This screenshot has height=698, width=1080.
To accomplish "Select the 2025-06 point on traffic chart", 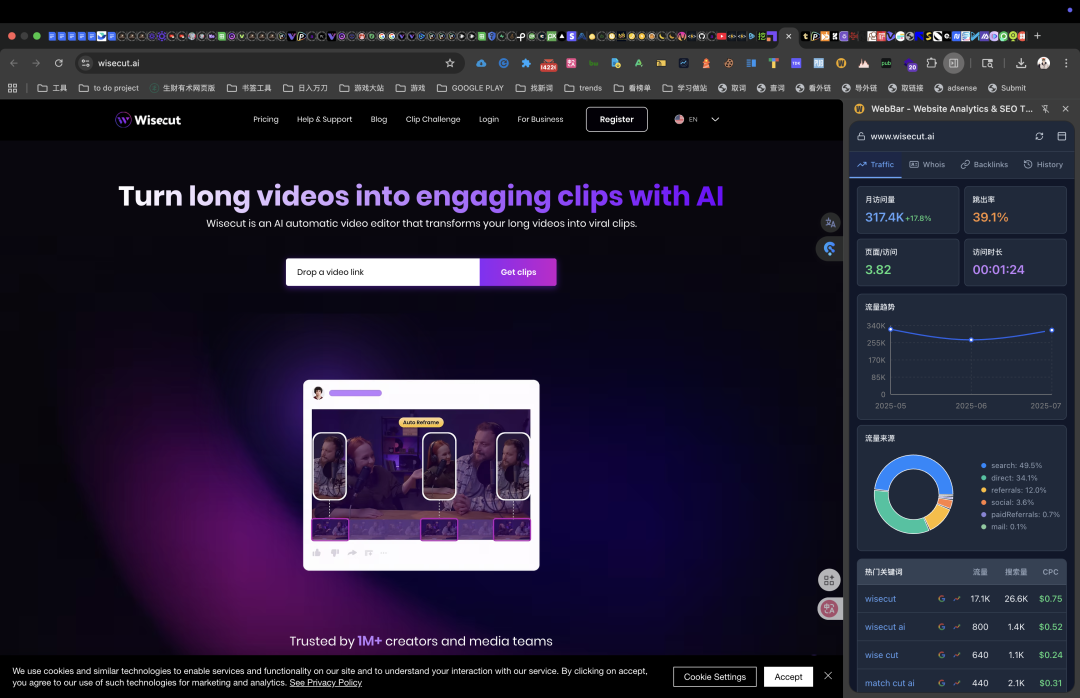I will (x=971, y=340).
